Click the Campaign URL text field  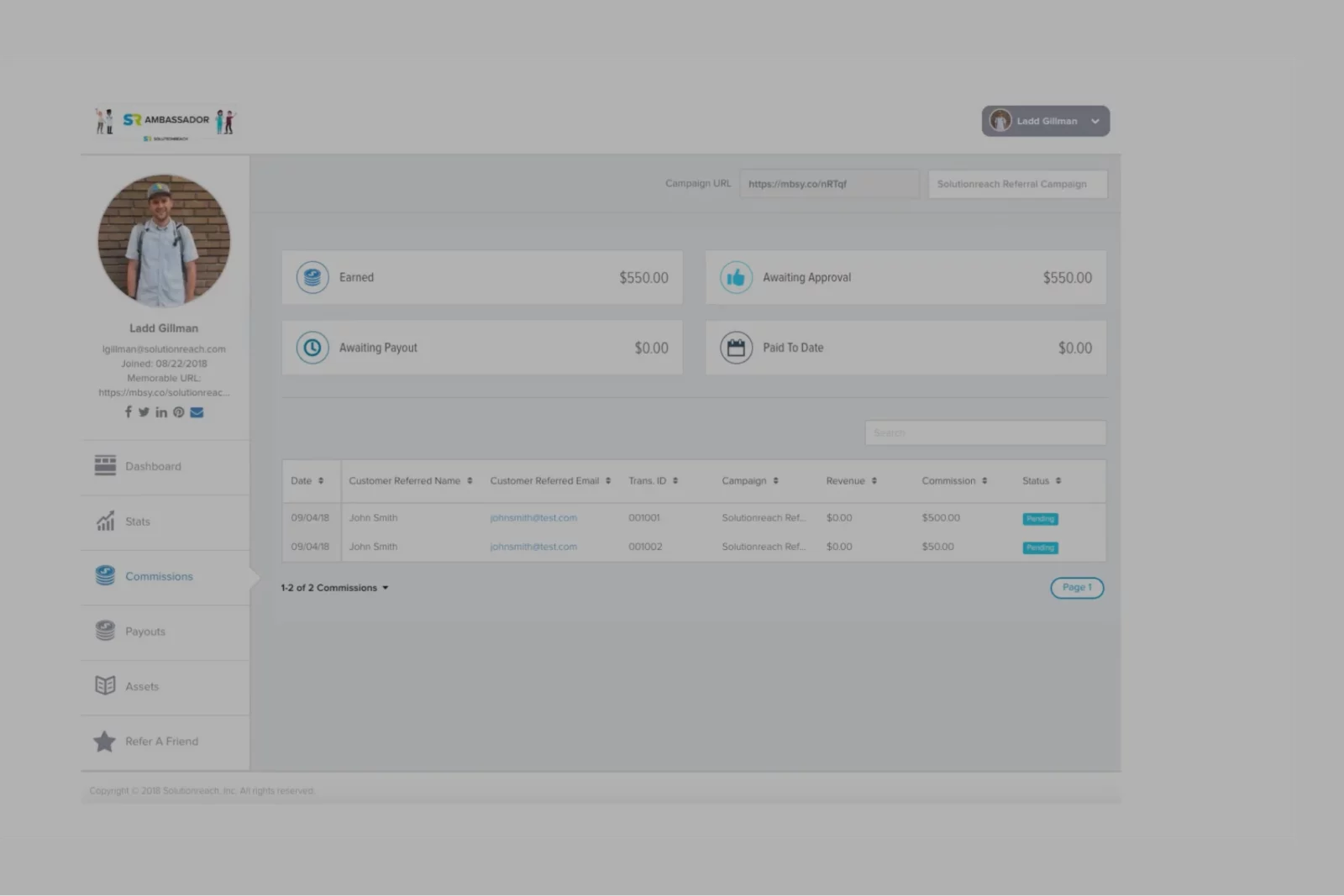tap(829, 184)
